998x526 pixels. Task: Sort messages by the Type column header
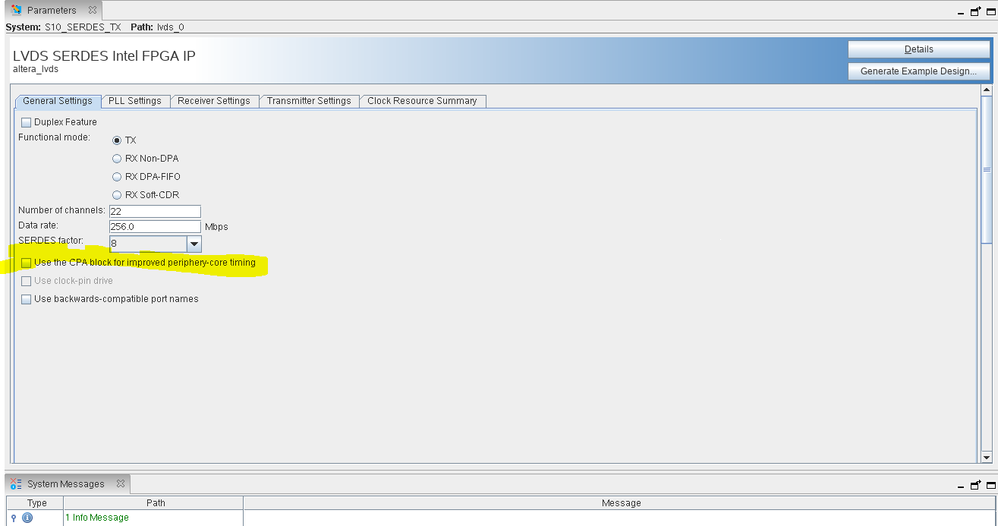pos(36,503)
